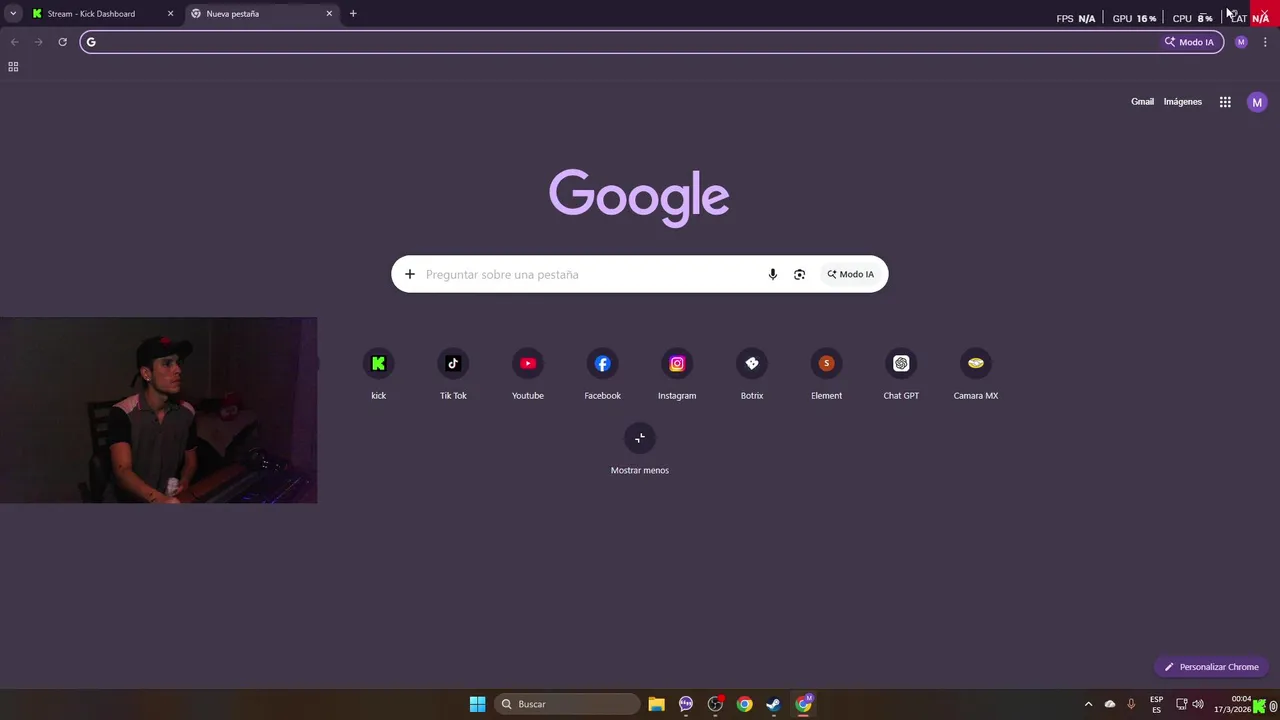Open the Imágenes link

click(1182, 102)
